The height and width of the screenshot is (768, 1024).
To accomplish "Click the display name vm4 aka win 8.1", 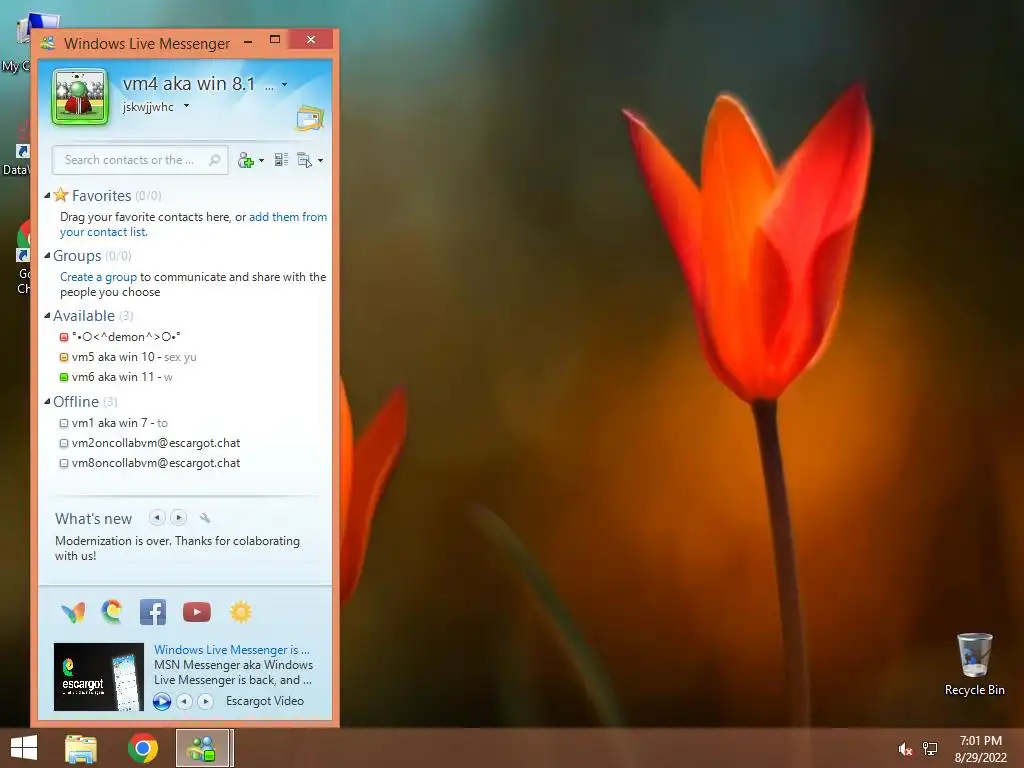I will coord(189,84).
